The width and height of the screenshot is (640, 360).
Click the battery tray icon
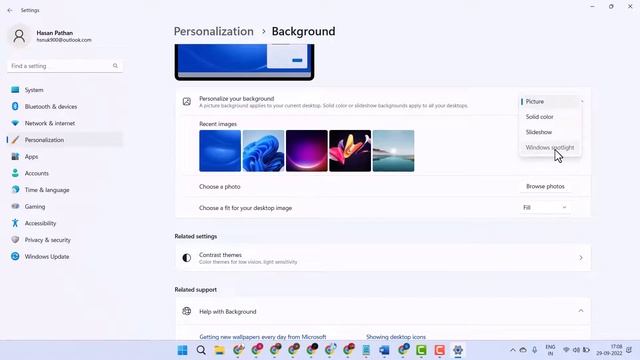(586, 350)
